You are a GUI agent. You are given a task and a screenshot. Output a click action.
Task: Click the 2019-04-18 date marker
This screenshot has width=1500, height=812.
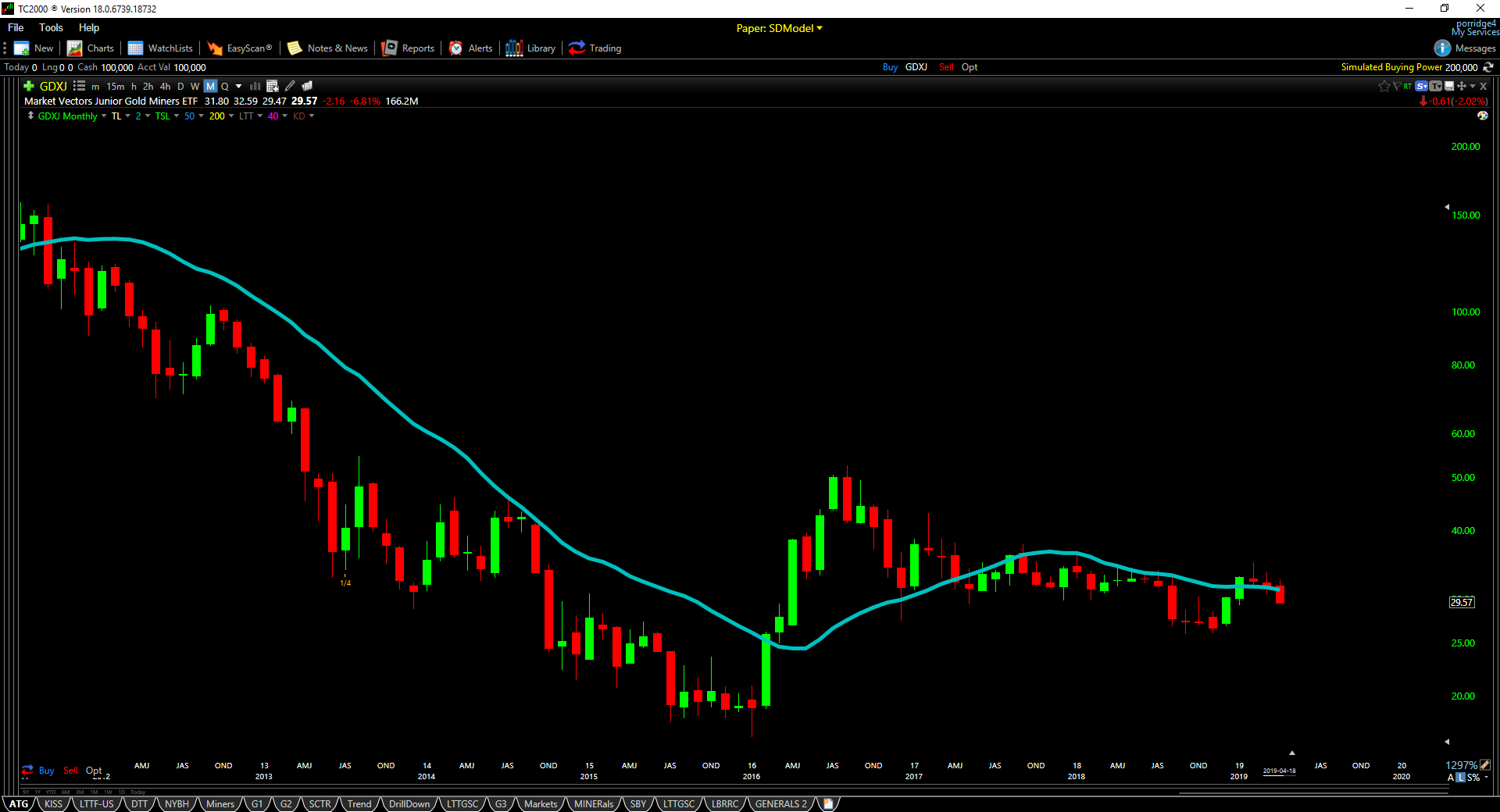tap(1279, 771)
